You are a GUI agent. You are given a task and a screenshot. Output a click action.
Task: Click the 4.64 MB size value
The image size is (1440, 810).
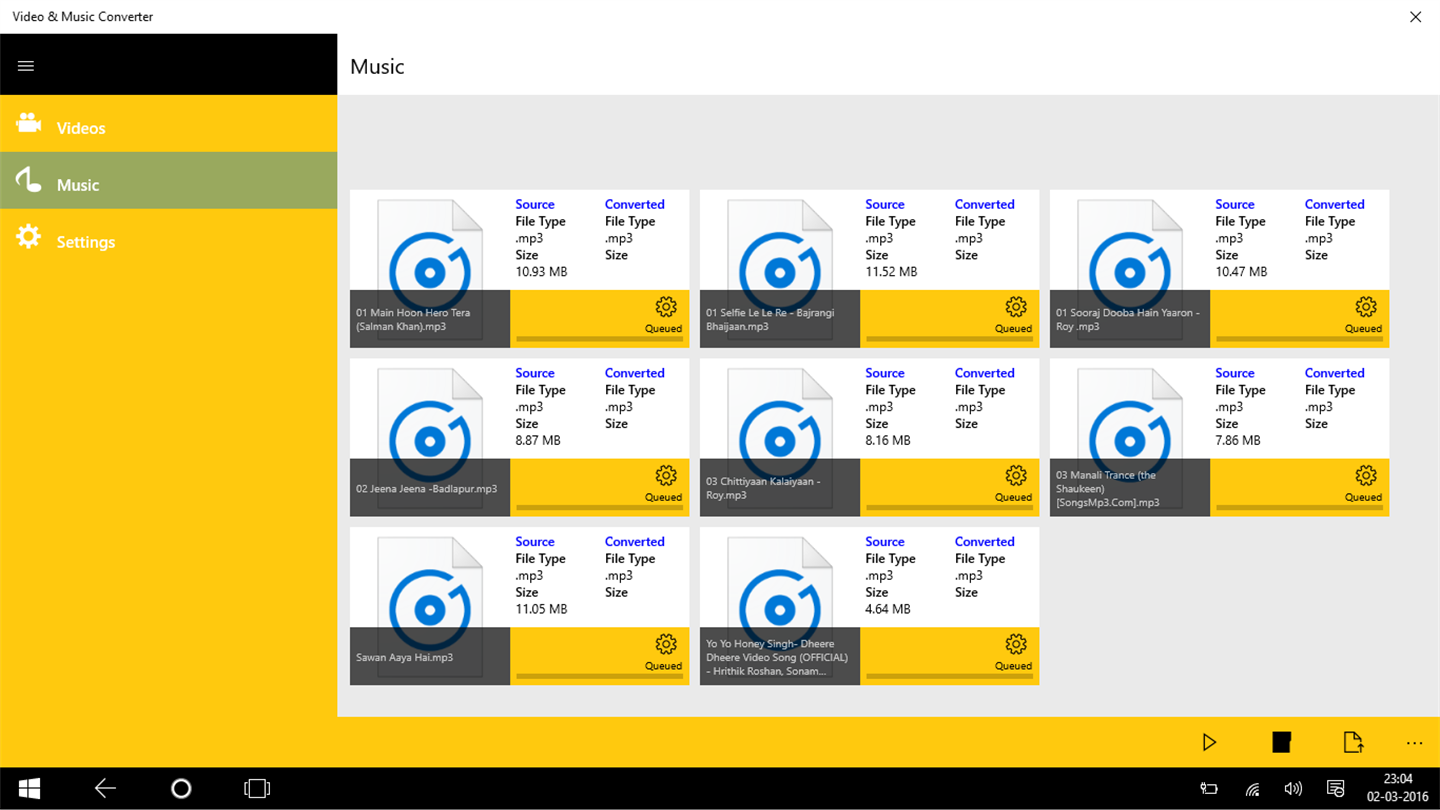click(888, 609)
